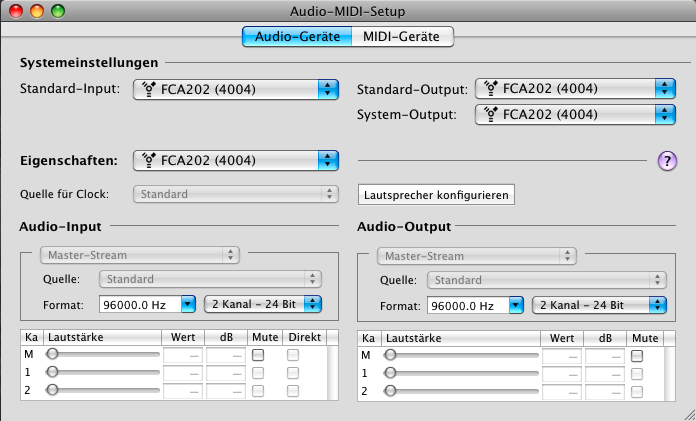Viewport: 696px width, 421px height.
Task: Click FireWire icon in Standard-Input popup
Action: click(148, 89)
